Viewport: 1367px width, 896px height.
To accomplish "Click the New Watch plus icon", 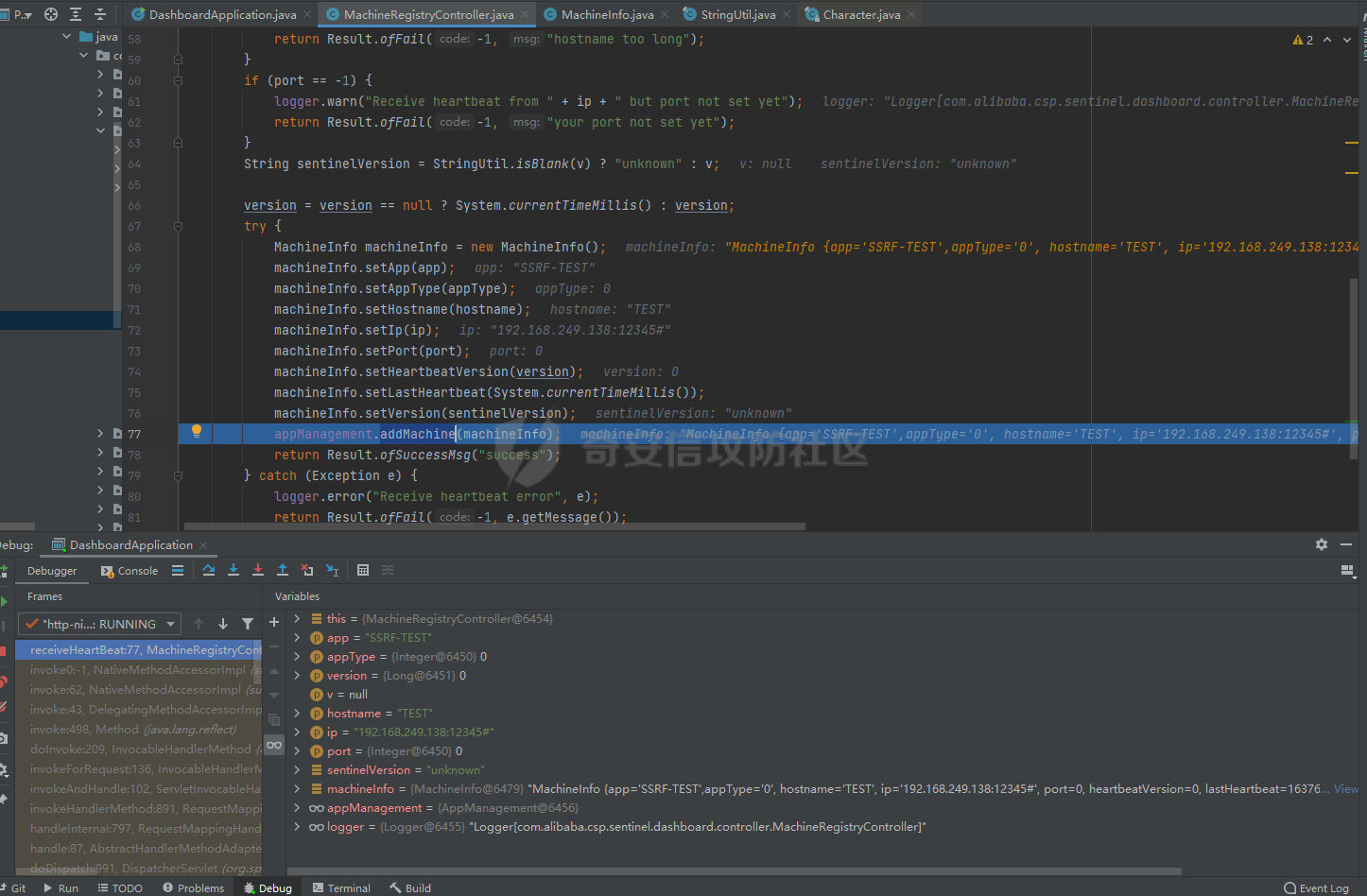I will (274, 622).
